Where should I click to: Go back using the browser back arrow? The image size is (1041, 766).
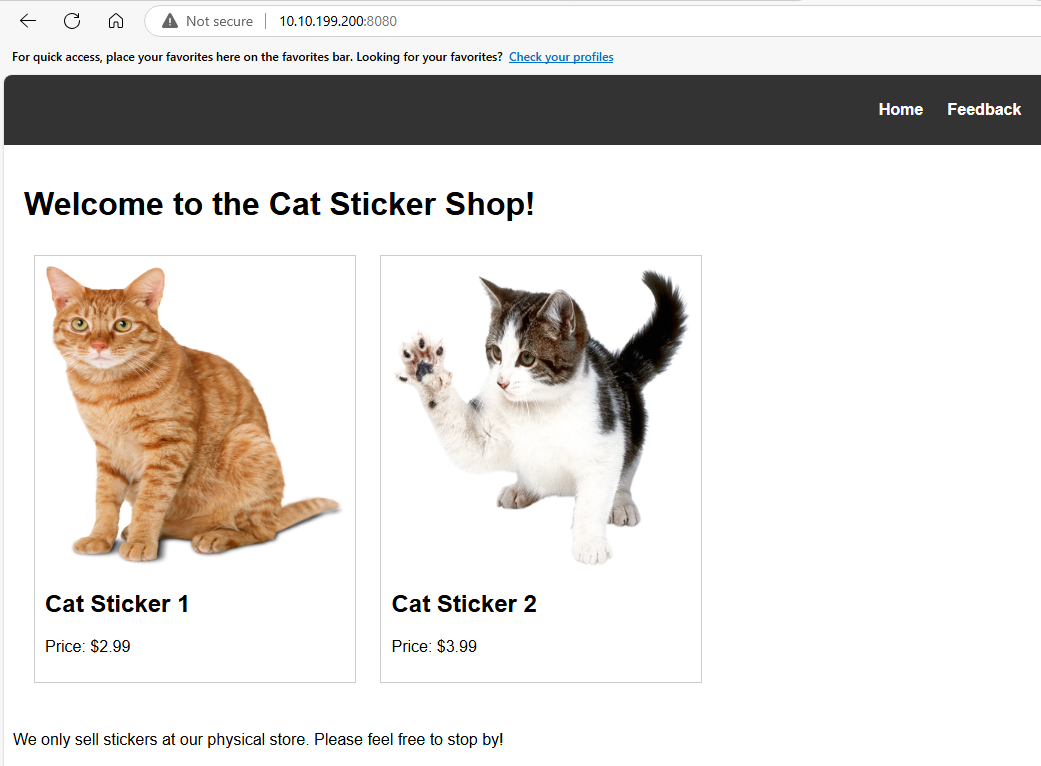point(28,21)
